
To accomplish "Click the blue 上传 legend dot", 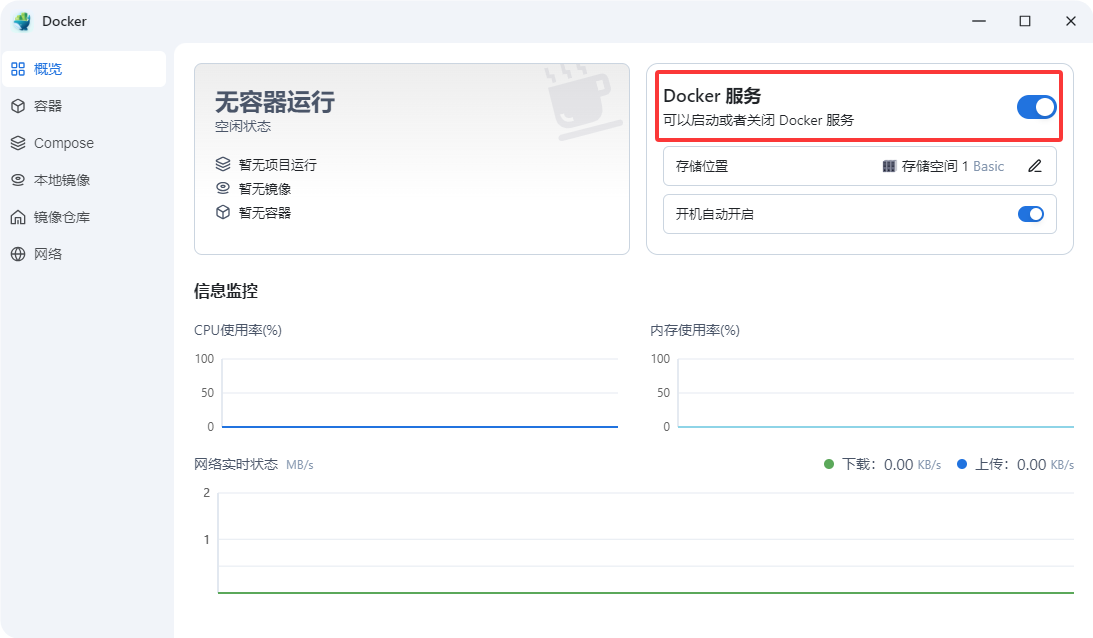I will (x=962, y=464).
